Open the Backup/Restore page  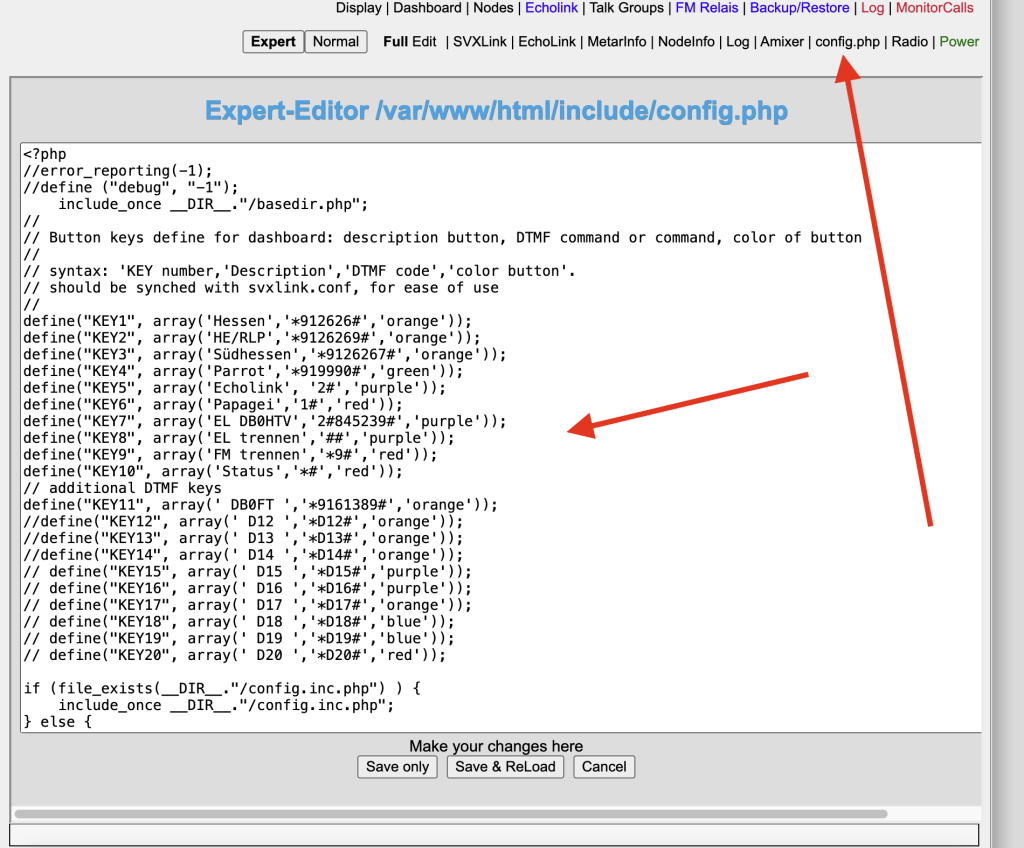[x=799, y=8]
